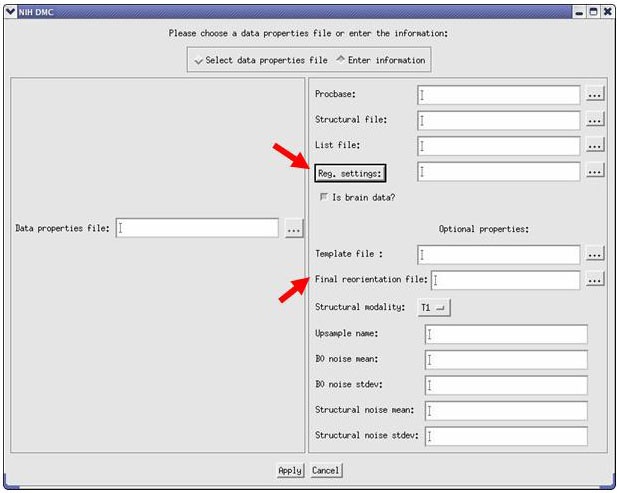
Task: Click browse button beside Reg. settings field
Action: click(x=595, y=171)
